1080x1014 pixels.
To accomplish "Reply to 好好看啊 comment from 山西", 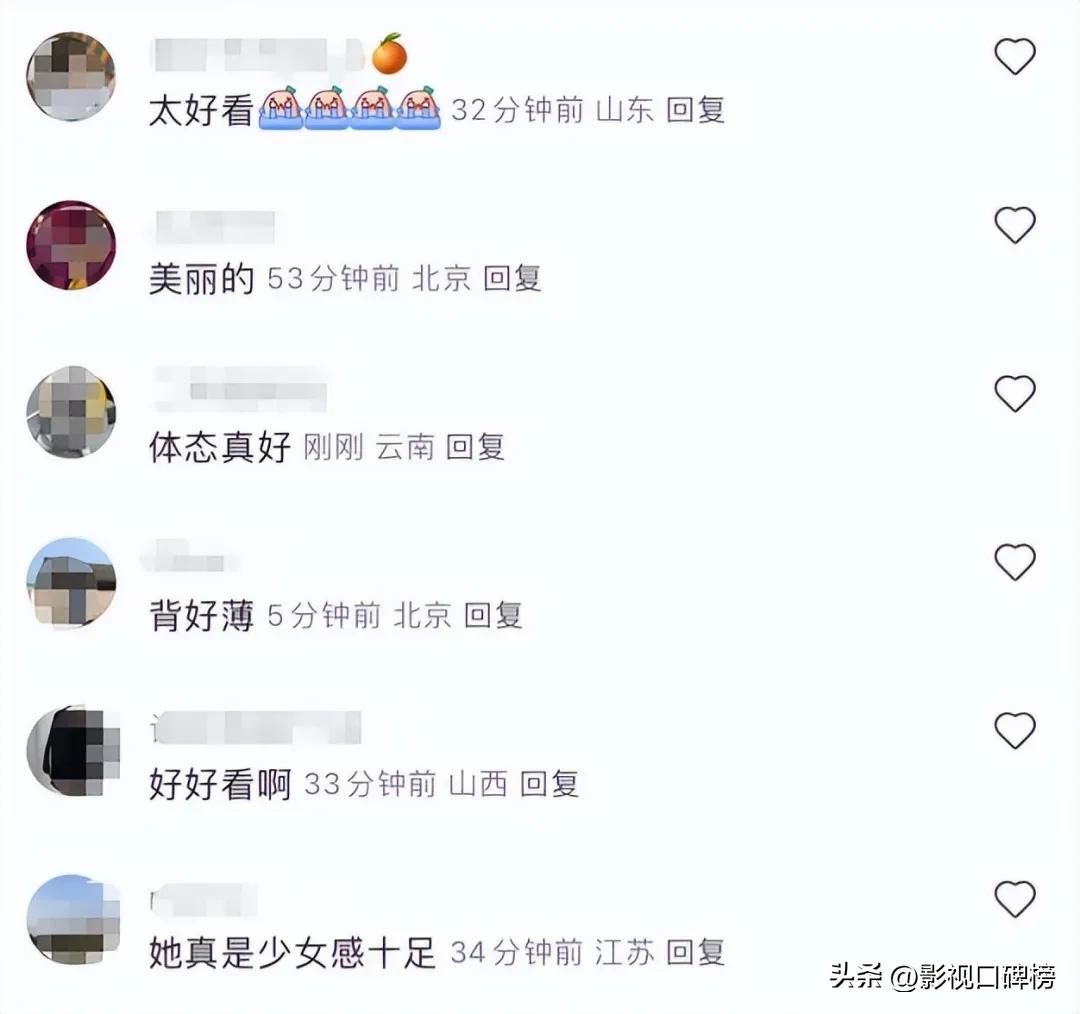I will [x=549, y=784].
